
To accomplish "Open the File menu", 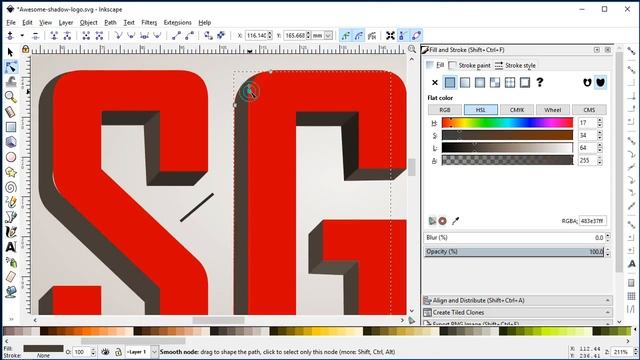I will tap(11, 22).
